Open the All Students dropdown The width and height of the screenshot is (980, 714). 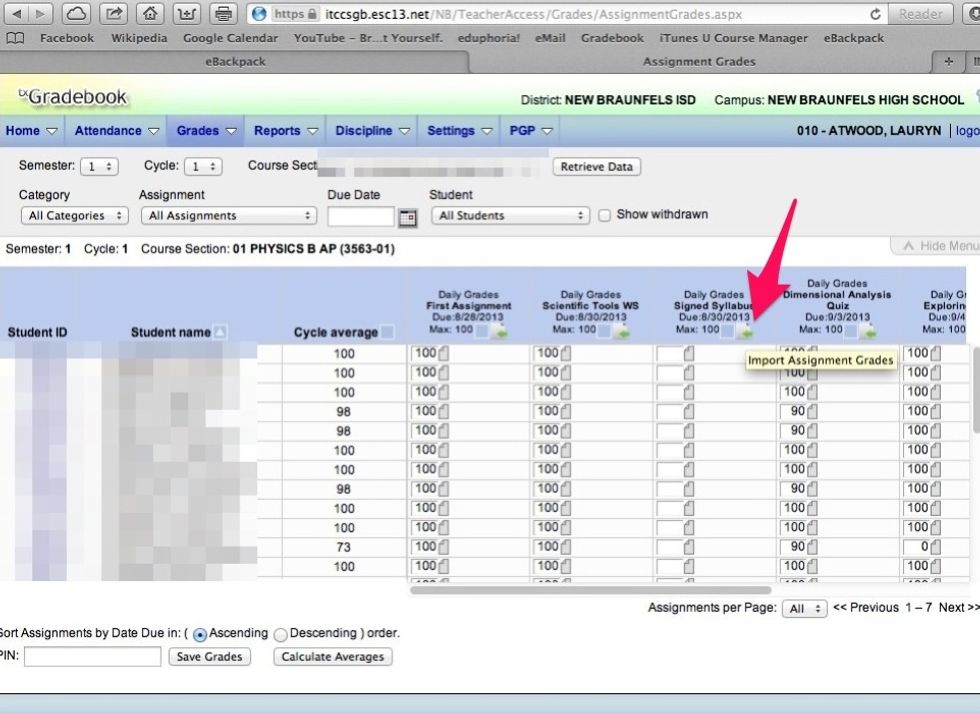(510, 215)
